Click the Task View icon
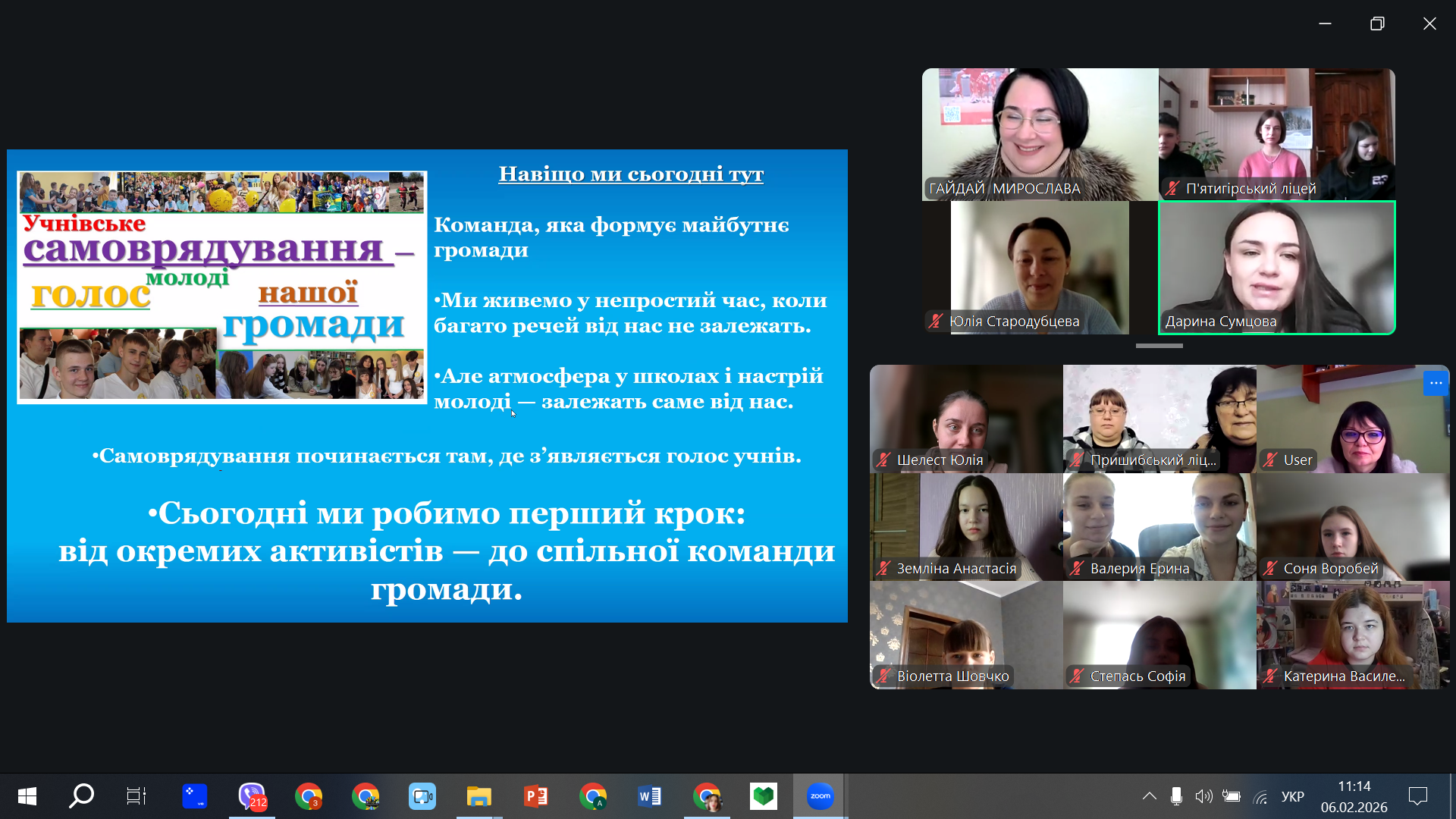The image size is (1456, 819). pyautogui.click(x=136, y=796)
